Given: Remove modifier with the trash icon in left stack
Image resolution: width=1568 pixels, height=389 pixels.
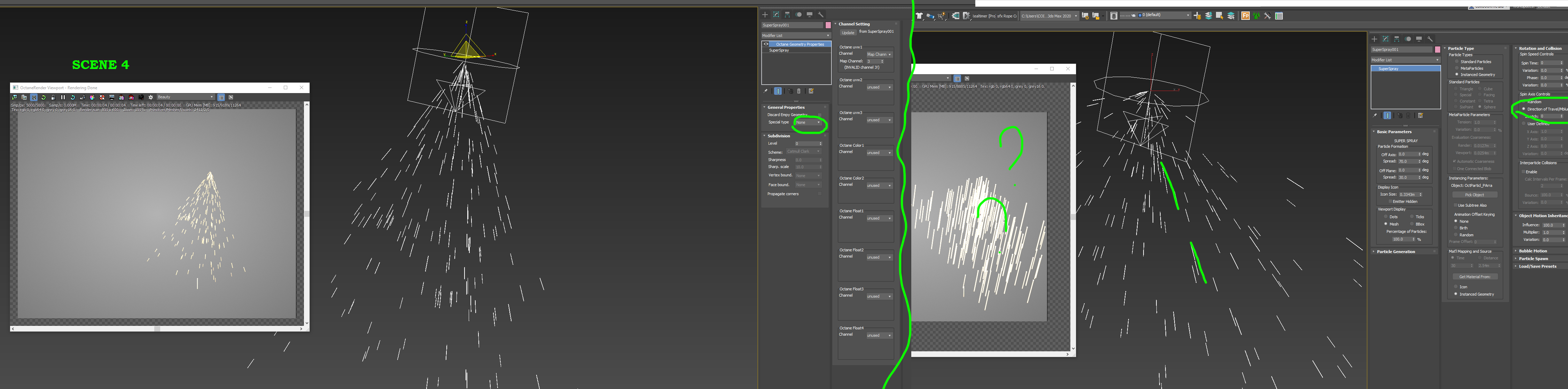Looking at the screenshot, I should (799, 91).
